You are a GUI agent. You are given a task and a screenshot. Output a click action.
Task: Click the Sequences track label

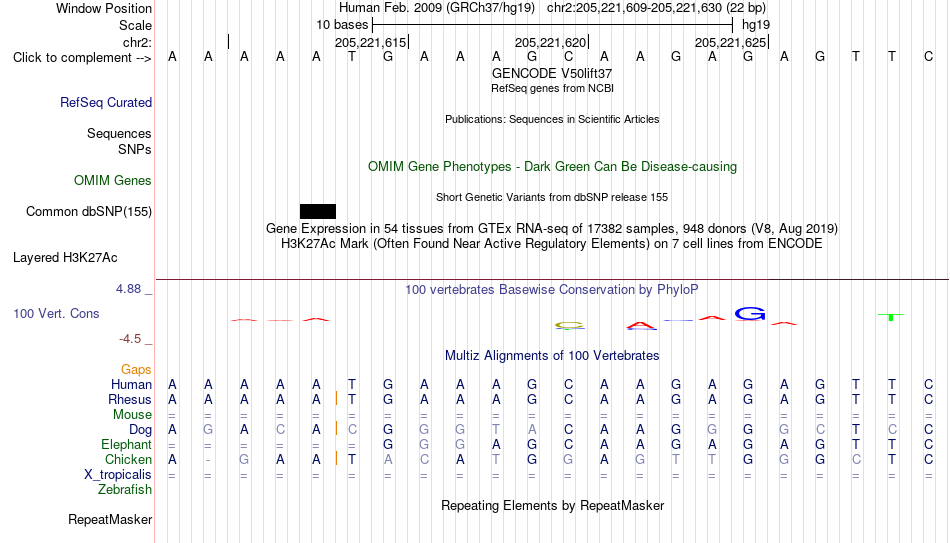pos(119,133)
